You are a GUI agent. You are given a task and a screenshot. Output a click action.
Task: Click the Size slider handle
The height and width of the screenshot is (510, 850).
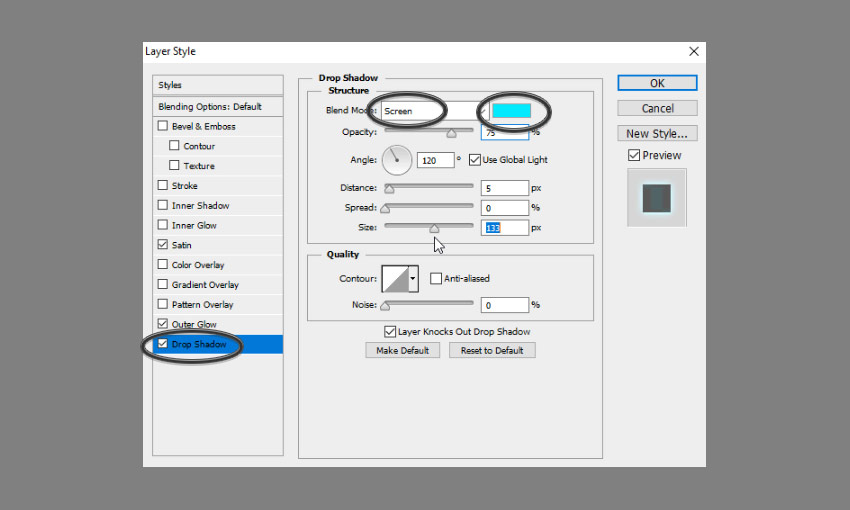pos(434,229)
